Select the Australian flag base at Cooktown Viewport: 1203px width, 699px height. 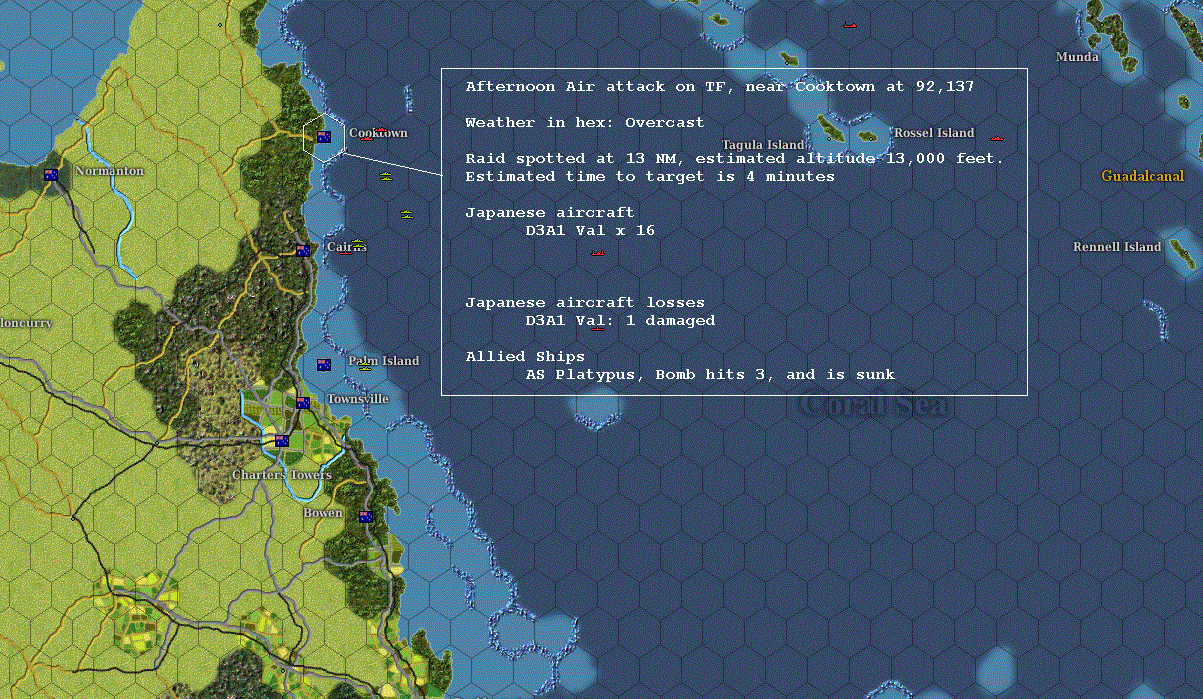click(323, 137)
